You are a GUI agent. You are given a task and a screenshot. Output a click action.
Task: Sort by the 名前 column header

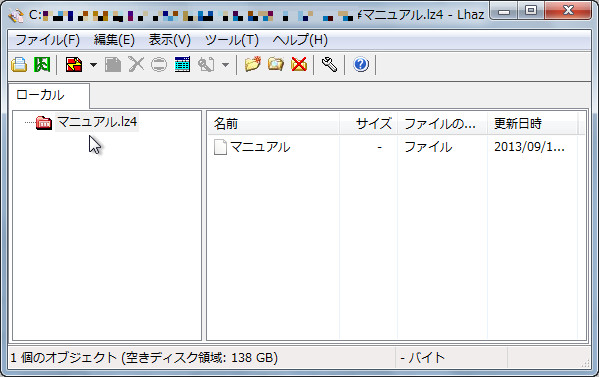click(x=274, y=124)
